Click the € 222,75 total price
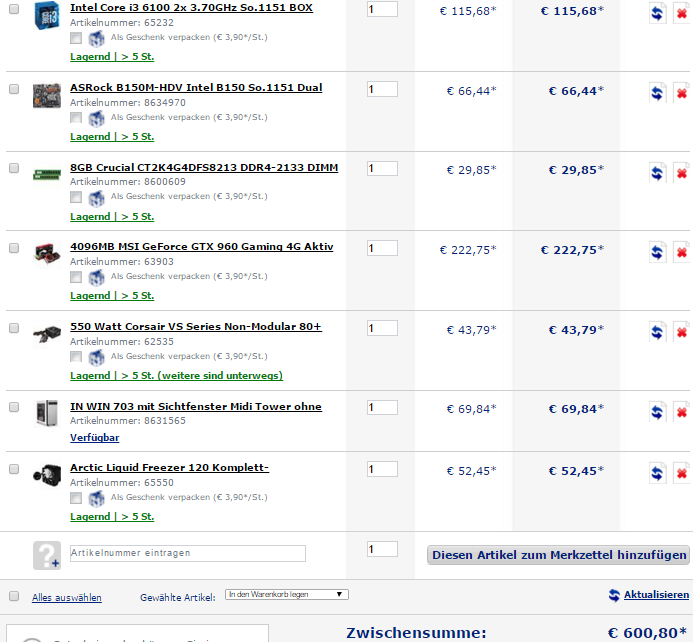The width and height of the screenshot is (693, 642). pos(572,250)
